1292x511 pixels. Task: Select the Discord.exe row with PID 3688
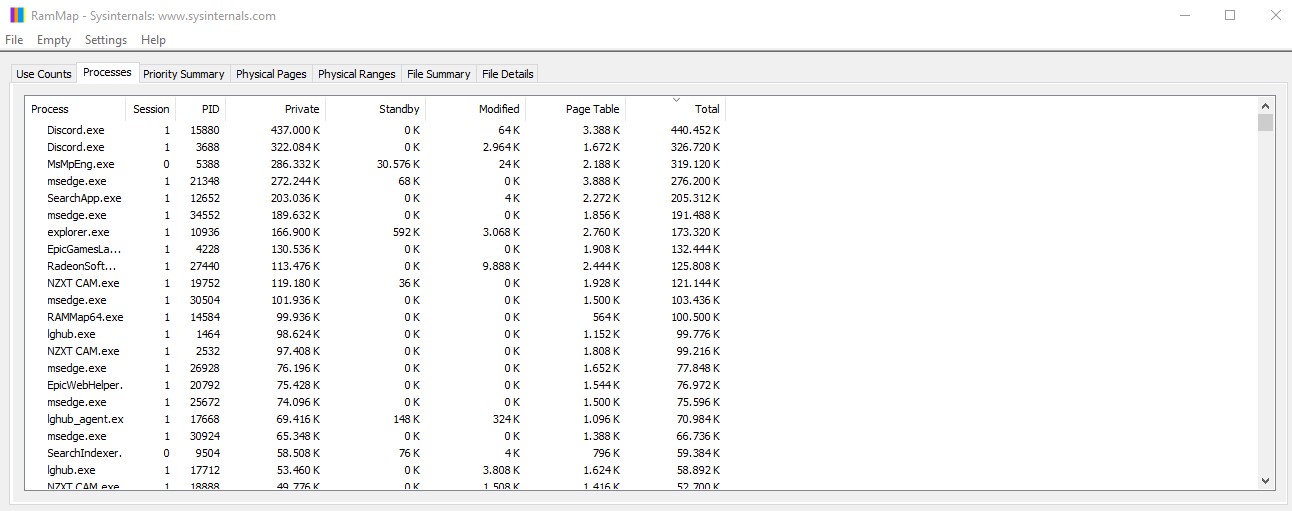376,147
